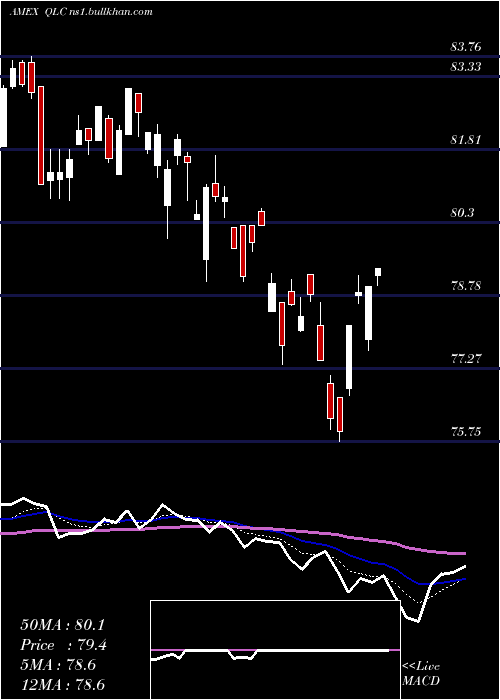
Task: Click the 75.75 price level label
Action: [x=466, y=432]
